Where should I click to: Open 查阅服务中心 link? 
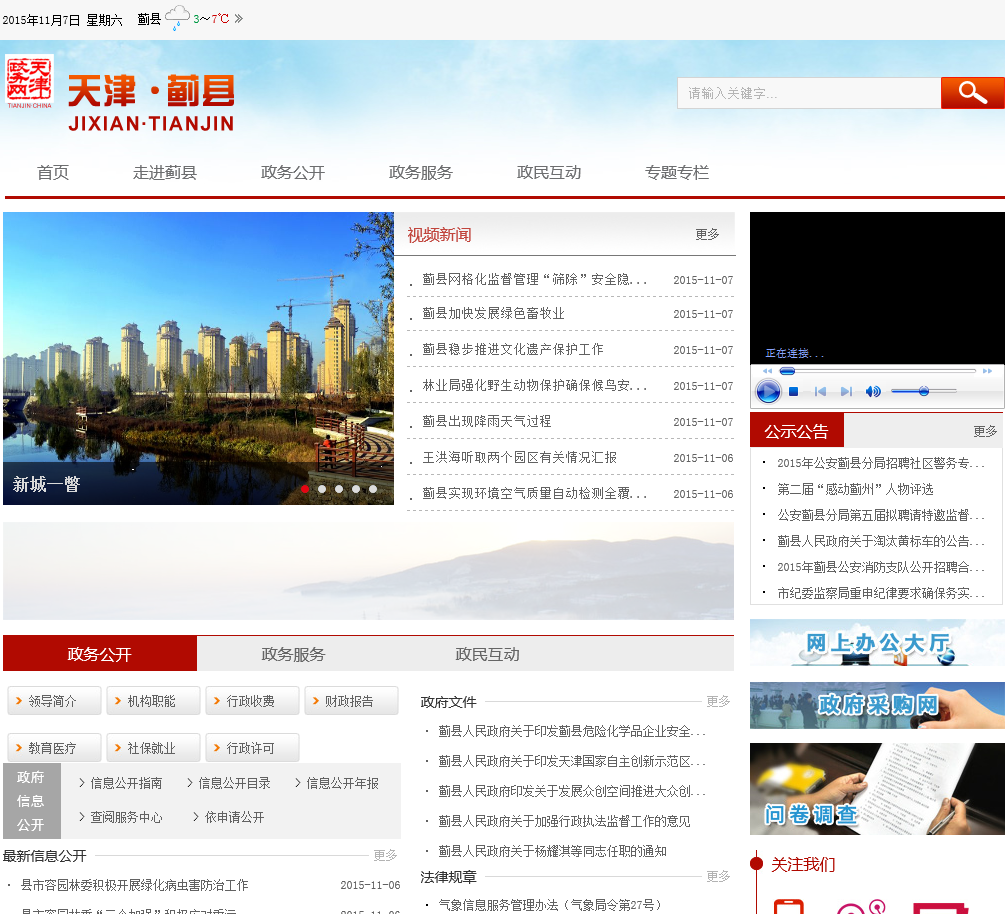126,817
